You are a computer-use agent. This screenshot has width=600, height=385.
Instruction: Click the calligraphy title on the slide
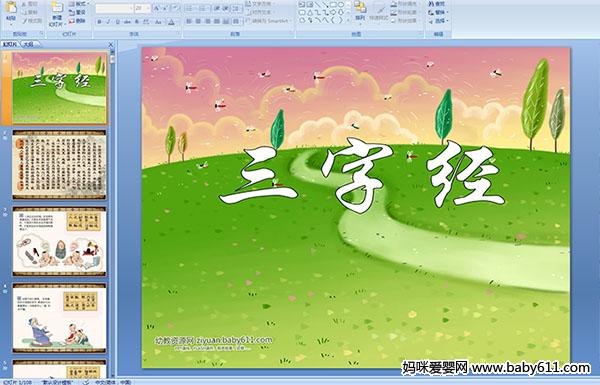(x=362, y=175)
